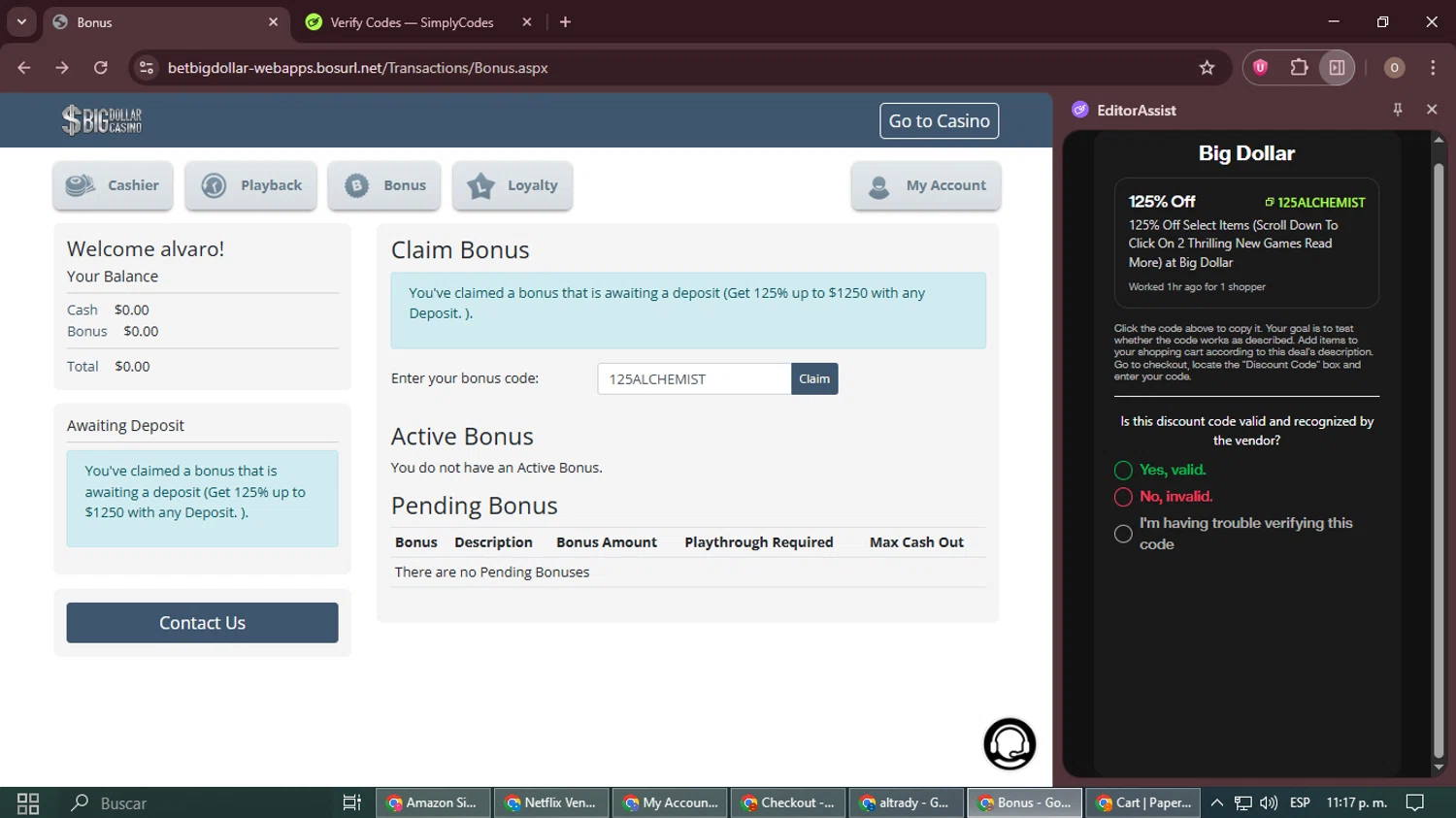Toggle the browser side panel button
Screen dimensions: 1456x818
pos(1337,68)
